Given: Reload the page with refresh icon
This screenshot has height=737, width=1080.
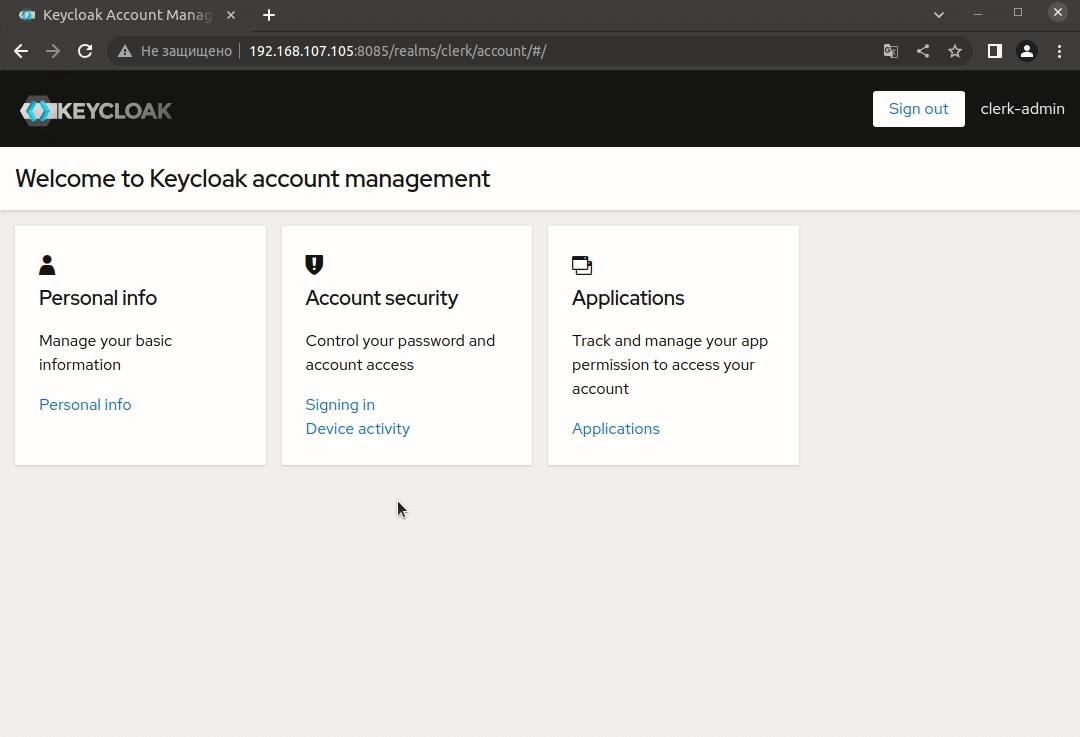Looking at the screenshot, I should click(85, 51).
